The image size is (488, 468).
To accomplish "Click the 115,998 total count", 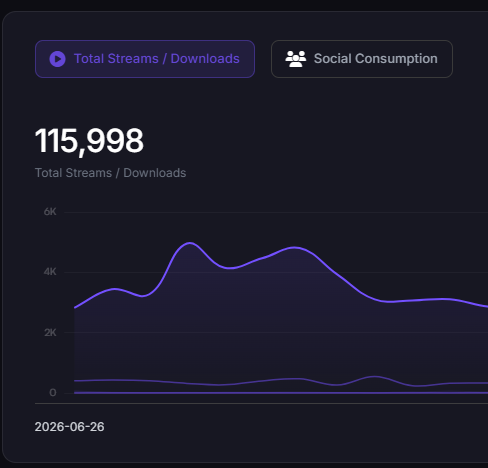I will [x=89, y=141].
